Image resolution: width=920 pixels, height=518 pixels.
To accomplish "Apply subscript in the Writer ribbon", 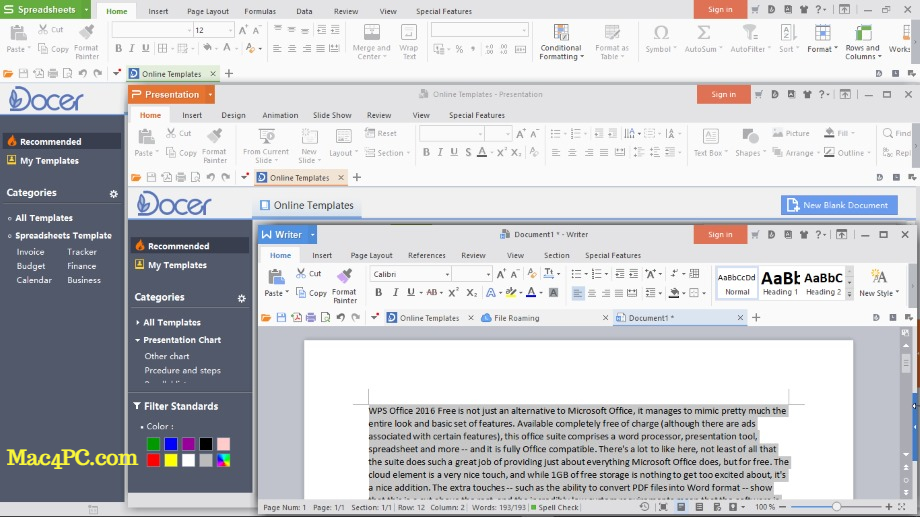I will click(471, 292).
